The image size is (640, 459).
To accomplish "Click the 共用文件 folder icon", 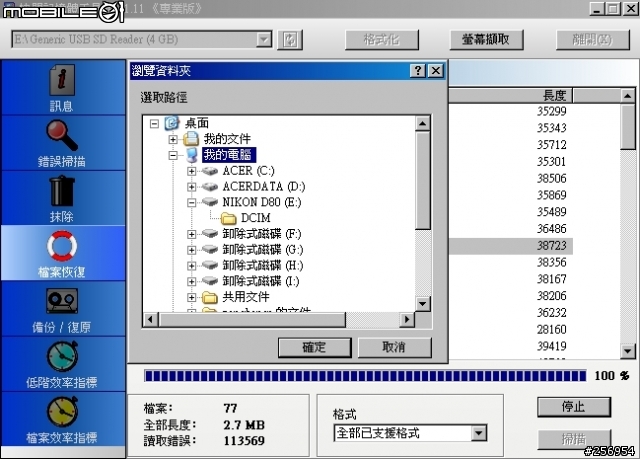I will tap(210, 297).
